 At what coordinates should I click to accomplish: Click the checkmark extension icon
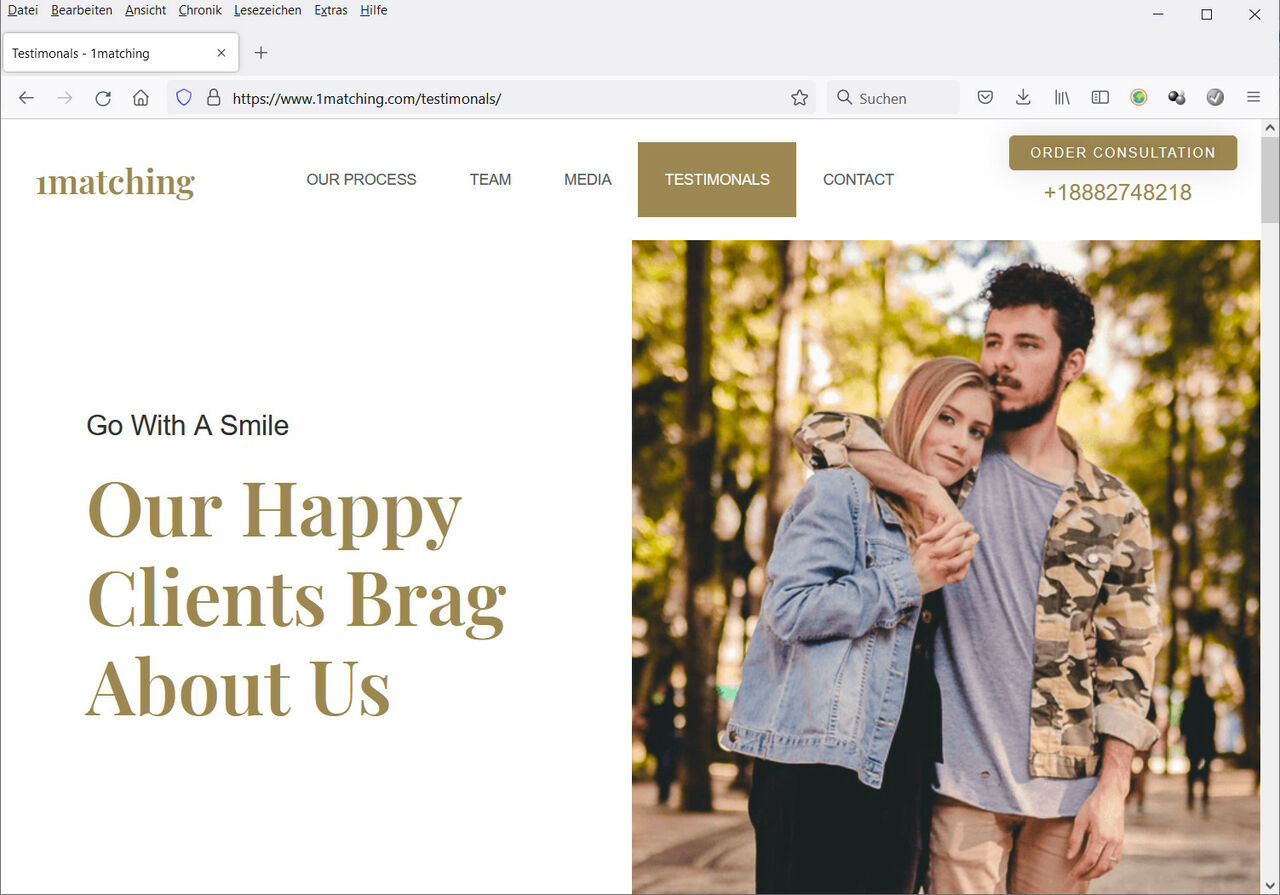click(x=1215, y=98)
